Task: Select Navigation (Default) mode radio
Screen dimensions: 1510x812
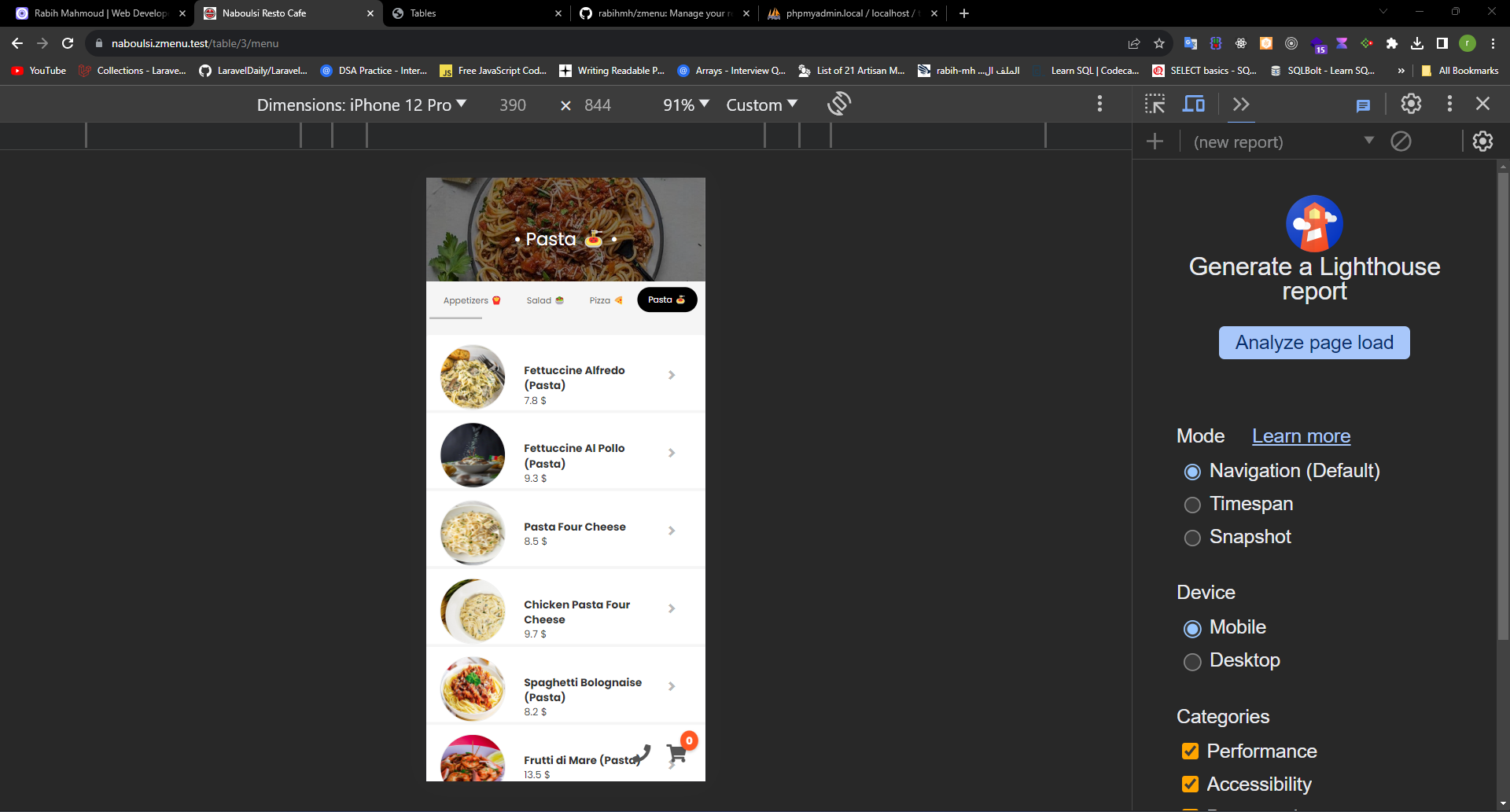Action: (x=1192, y=472)
